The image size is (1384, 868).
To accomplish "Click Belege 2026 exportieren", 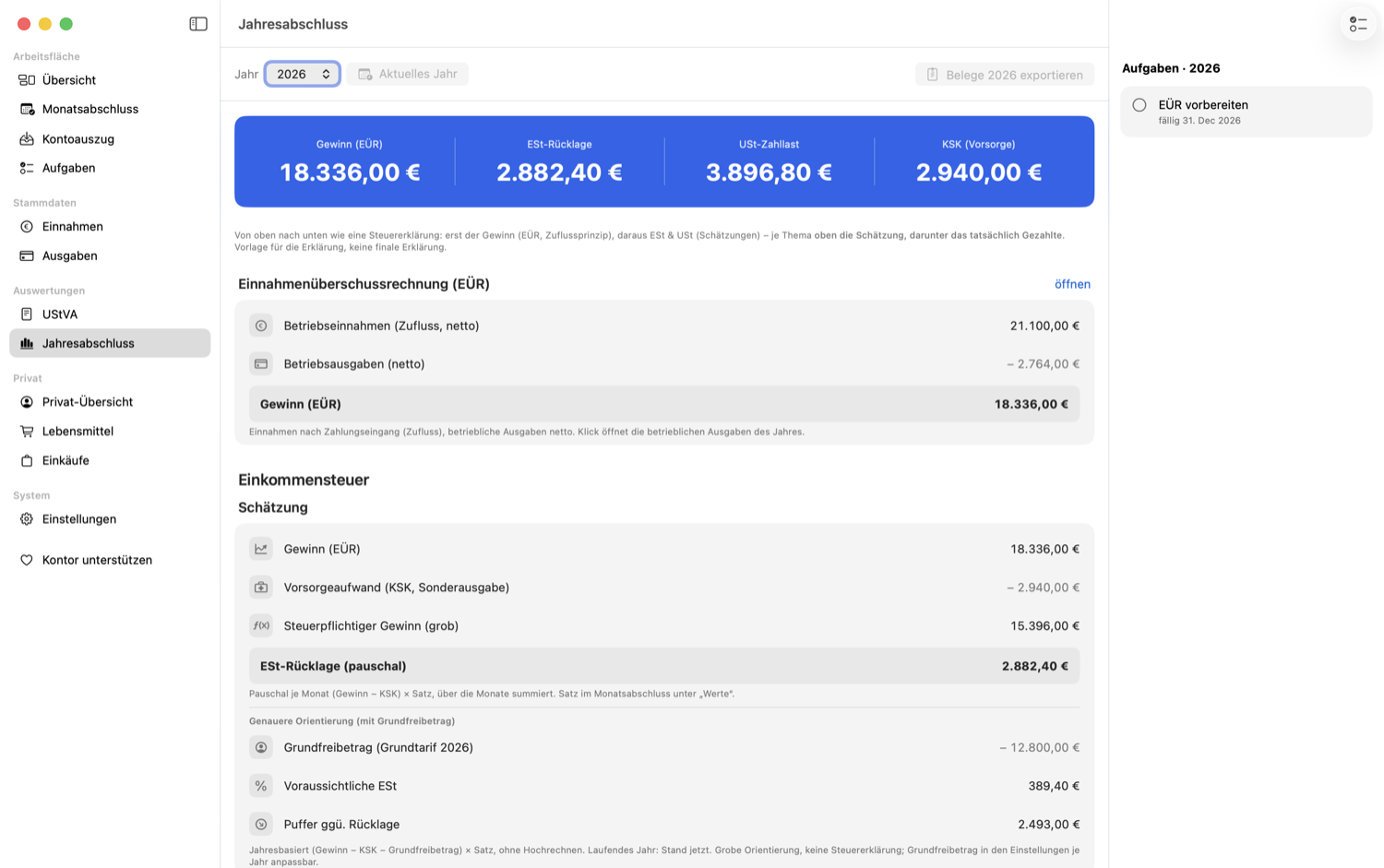I will tap(1005, 75).
